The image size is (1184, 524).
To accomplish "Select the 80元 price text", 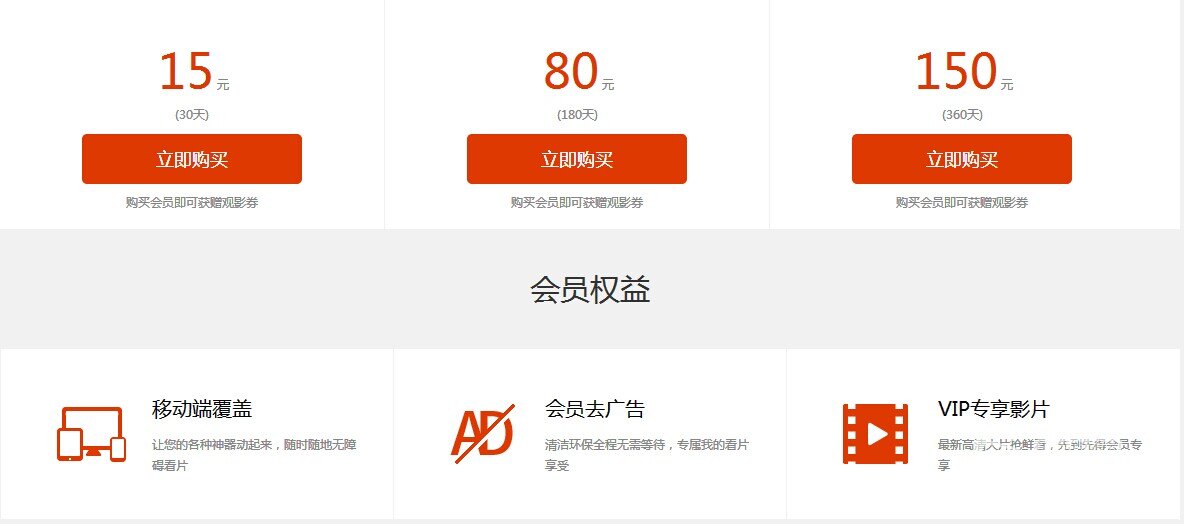I will (577, 73).
